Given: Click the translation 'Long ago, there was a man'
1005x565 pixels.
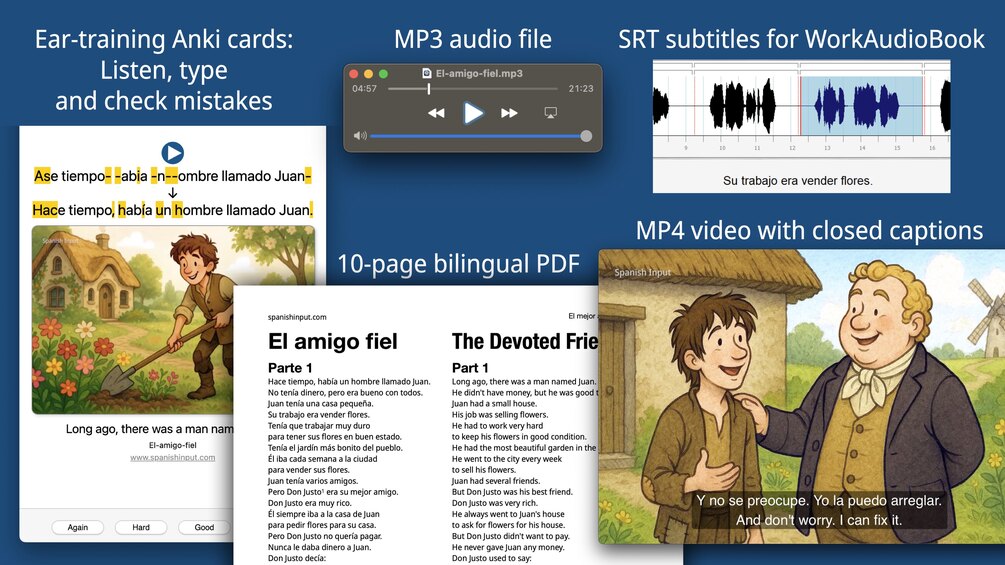Looking at the screenshot, I should point(150,429).
